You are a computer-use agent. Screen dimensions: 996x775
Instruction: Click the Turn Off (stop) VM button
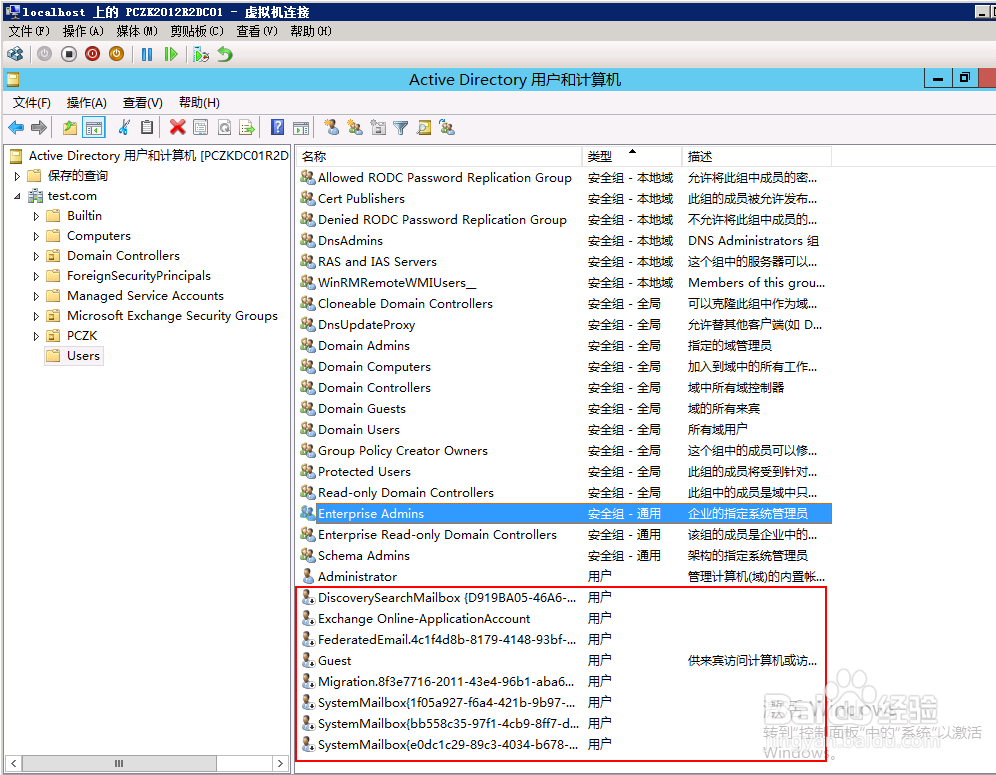(x=69, y=55)
